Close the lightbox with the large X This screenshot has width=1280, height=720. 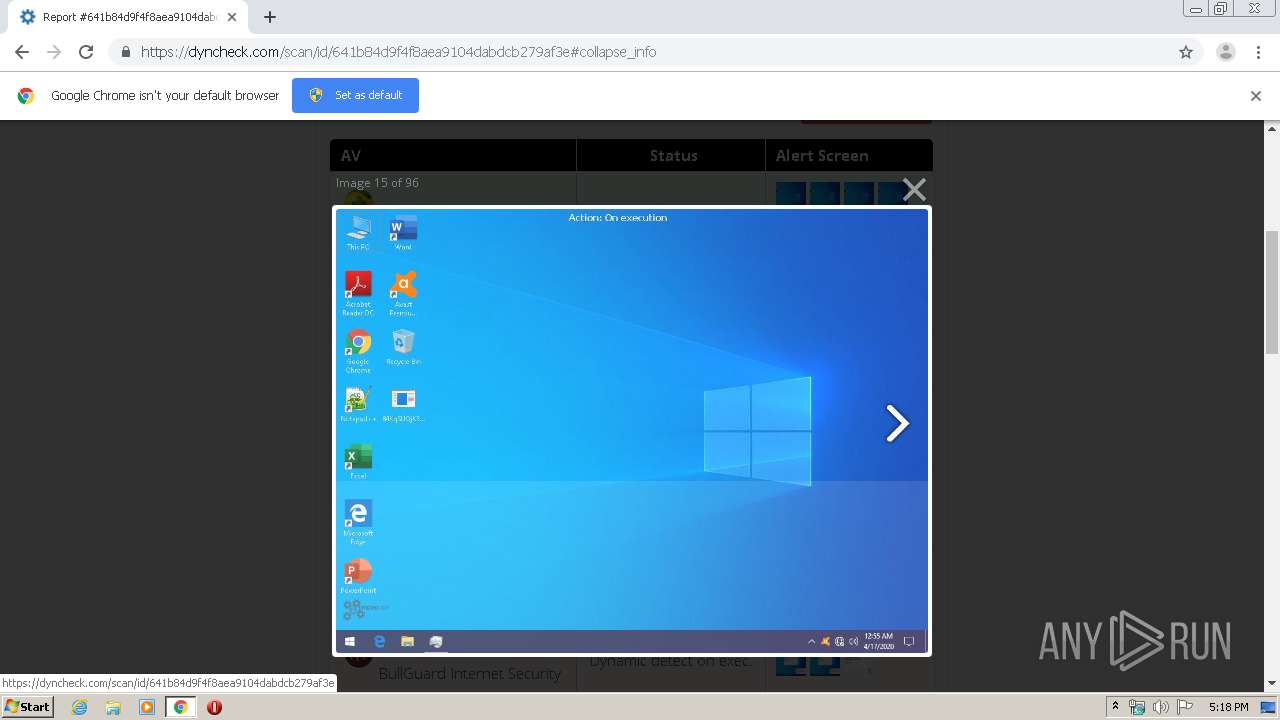[914, 190]
